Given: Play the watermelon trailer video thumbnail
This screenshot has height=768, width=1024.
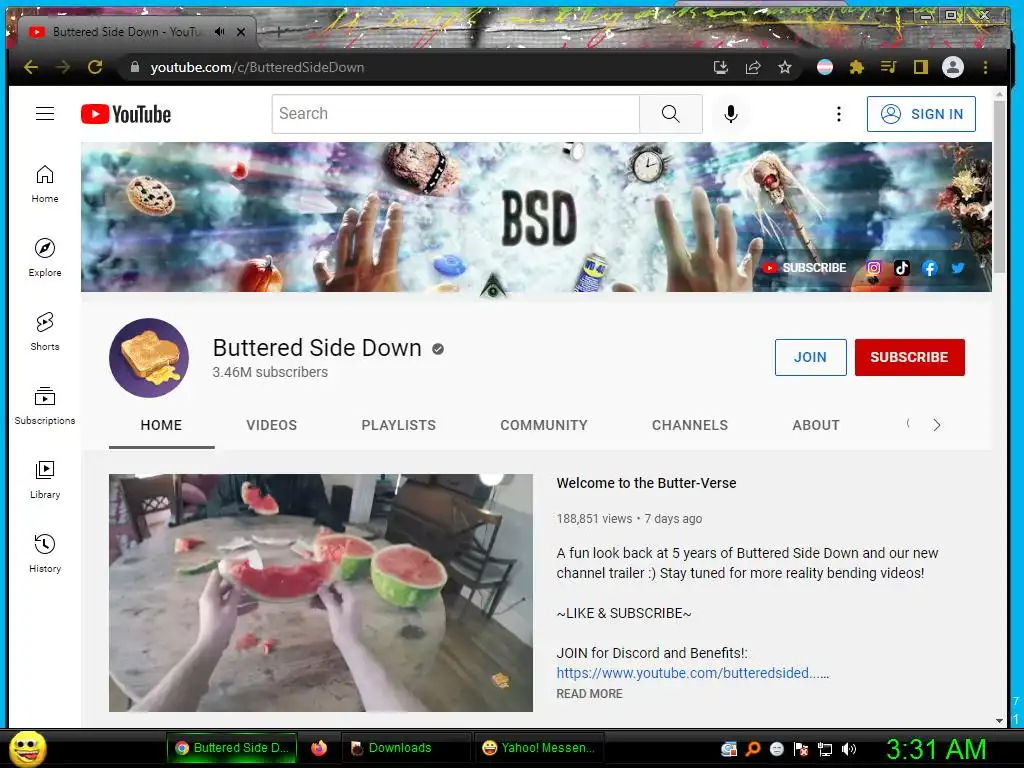Looking at the screenshot, I should point(321,593).
